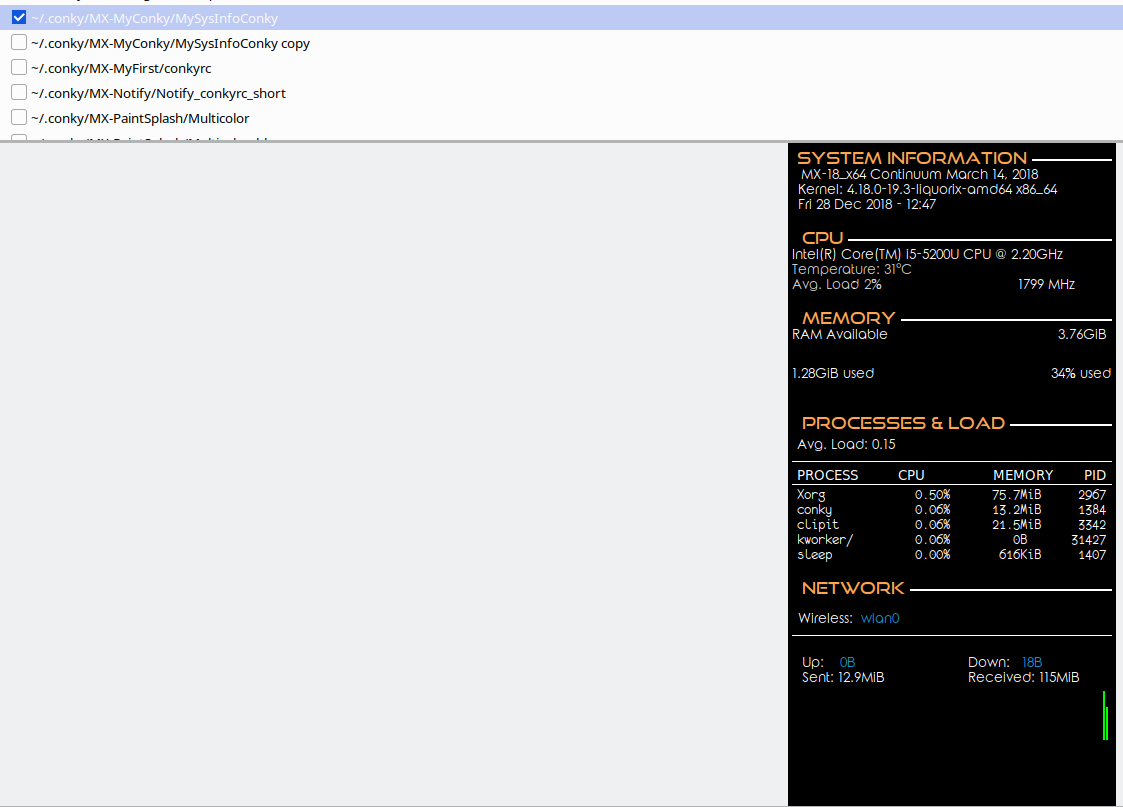Screen dimensions: 1123x807
Task: Click the Down: 18B text
Action: (x=1005, y=662)
